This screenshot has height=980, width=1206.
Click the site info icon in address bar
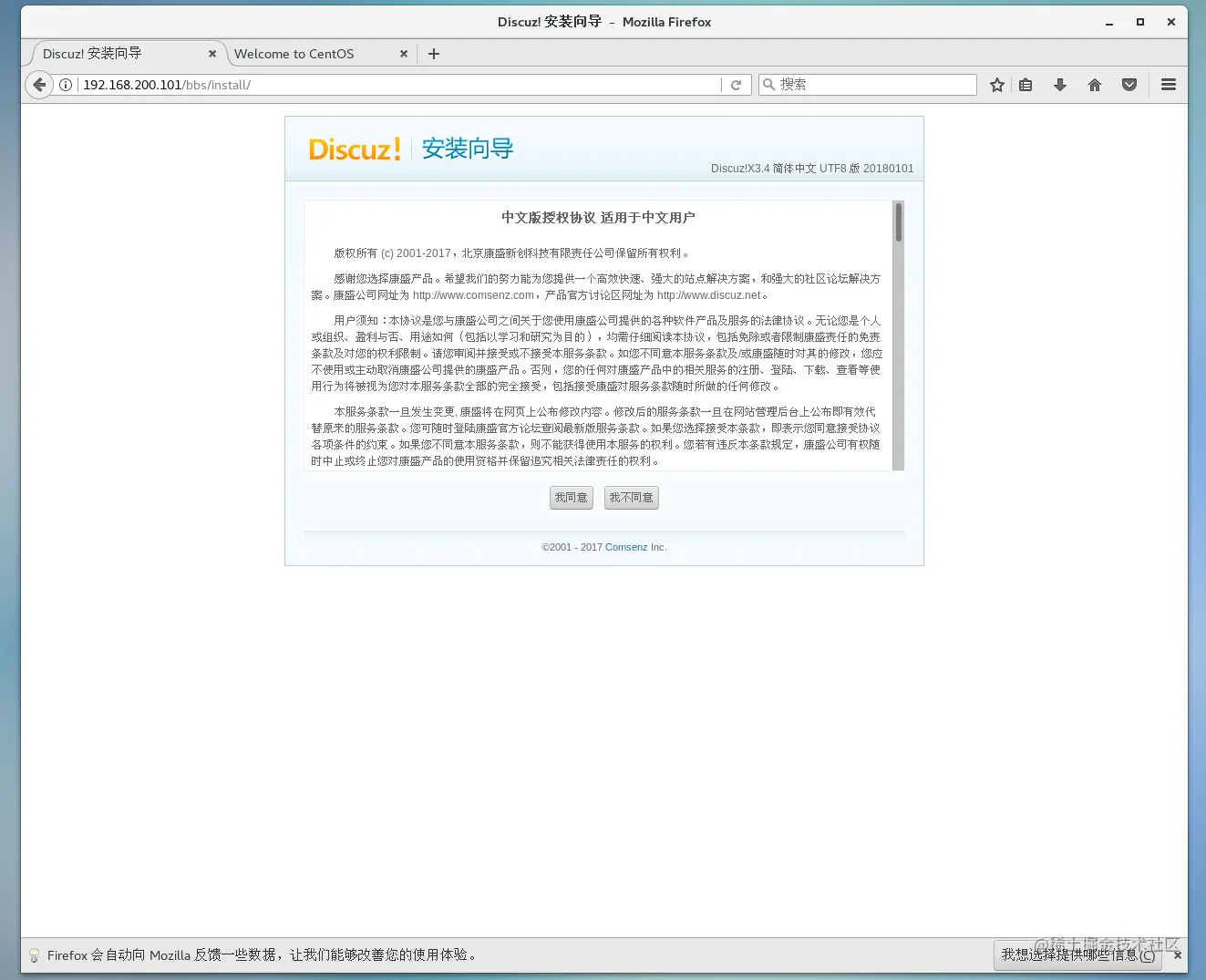[x=66, y=84]
